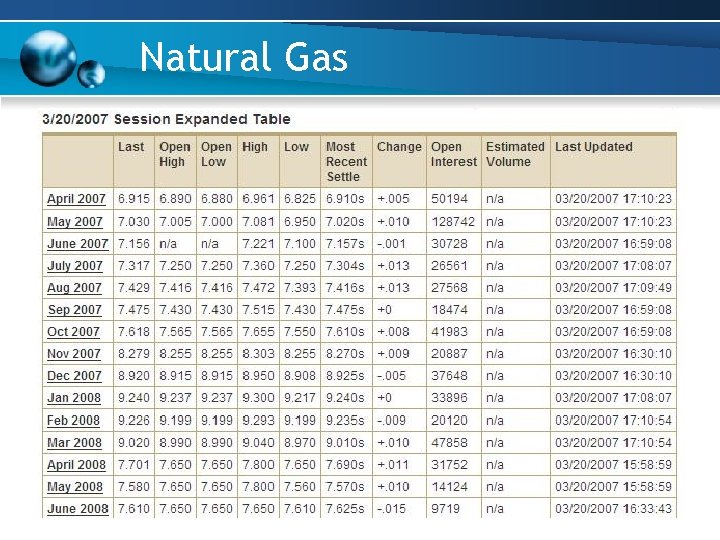This screenshot has height=540, width=720.
Task: Select the Nov 2007 timestamp 03/20/2007 16:30:10
Action: [x=613, y=354]
